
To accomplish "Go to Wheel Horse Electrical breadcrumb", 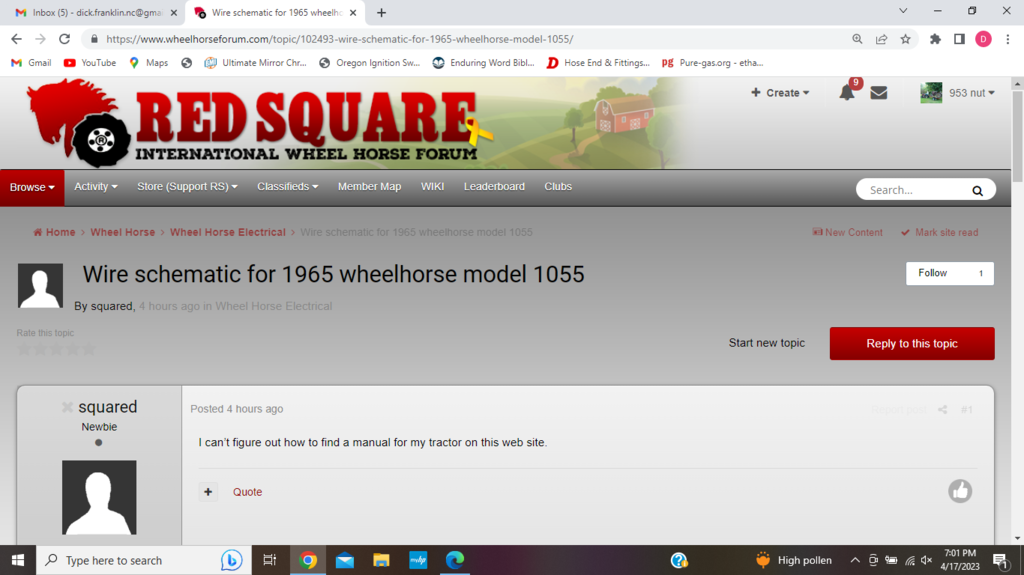I will click(228, 233).
